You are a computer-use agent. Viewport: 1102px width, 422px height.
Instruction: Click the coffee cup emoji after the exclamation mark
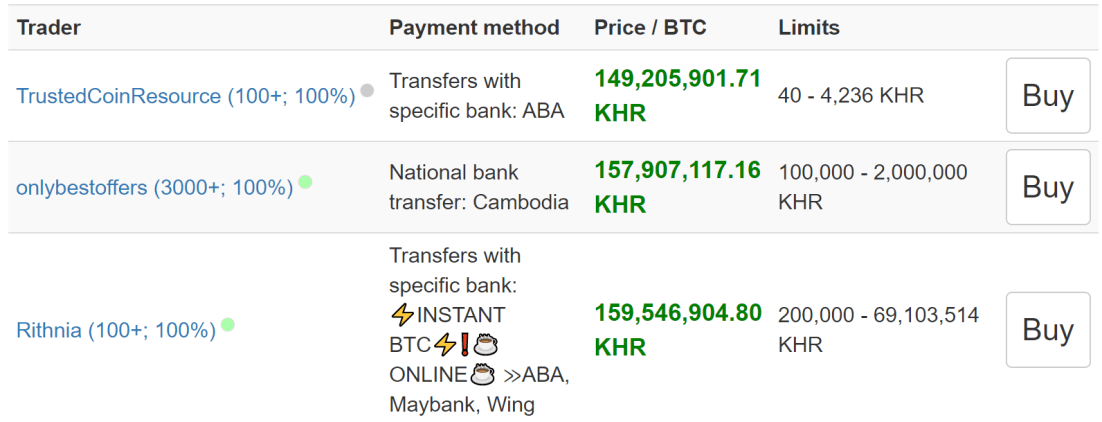[484, 345]
